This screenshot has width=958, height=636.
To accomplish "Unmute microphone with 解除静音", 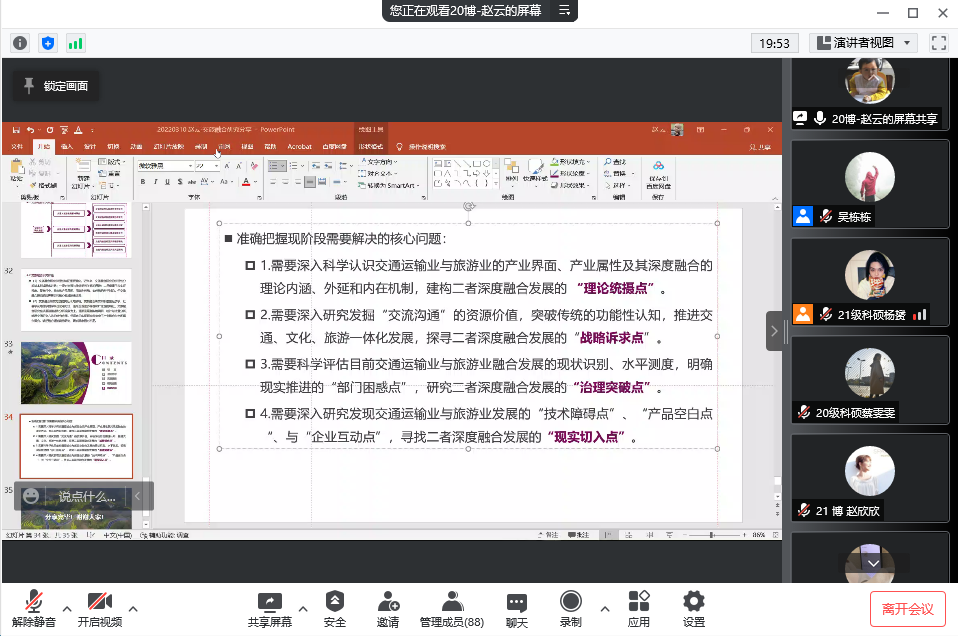I will point(33,608).
